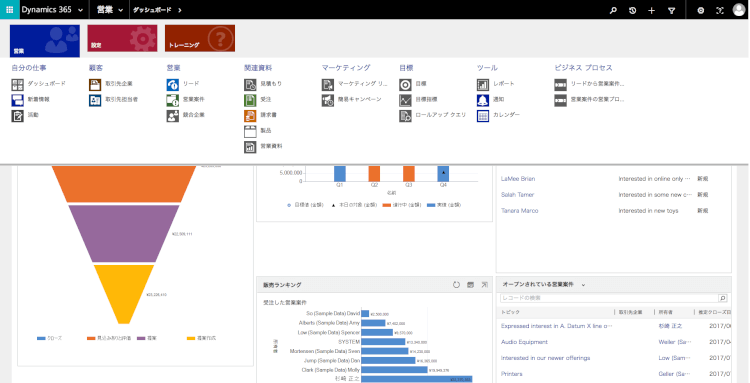Viewport: 750px width, 383px height.
Task: Open 活動 menu entry
Action: 26,115
